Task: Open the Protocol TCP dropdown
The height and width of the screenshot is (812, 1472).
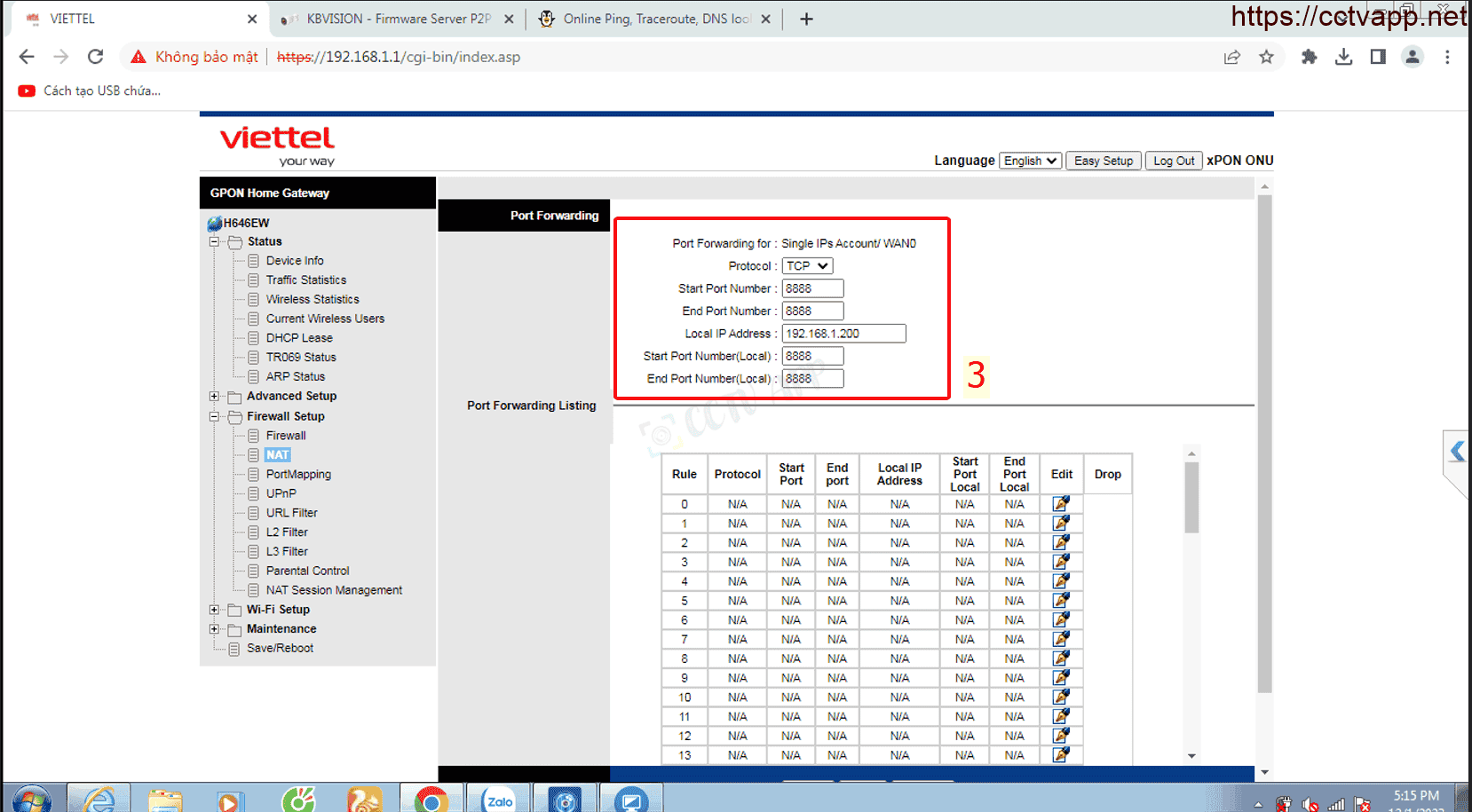Action: pos(807,266)
